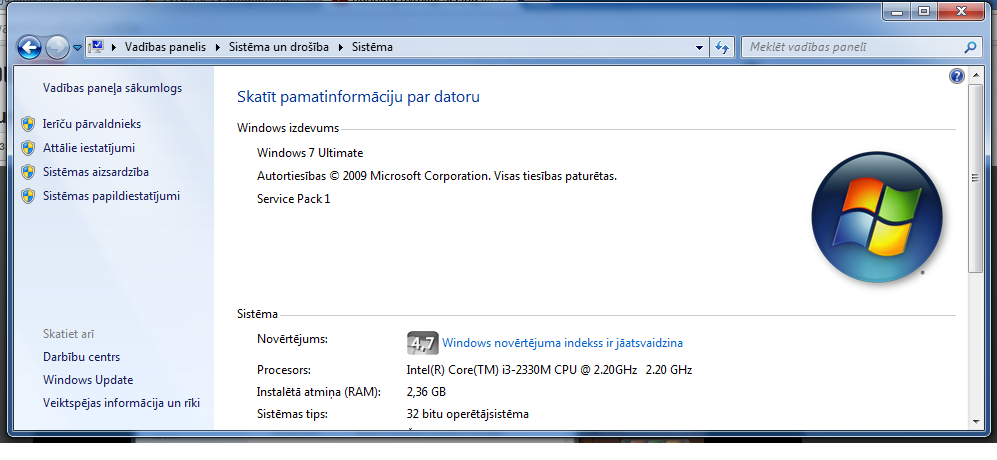Image resolution: width=997 pixels, height=460 pixels.
Task: Click the Novērtējums: label
Action: click(292, 339)
